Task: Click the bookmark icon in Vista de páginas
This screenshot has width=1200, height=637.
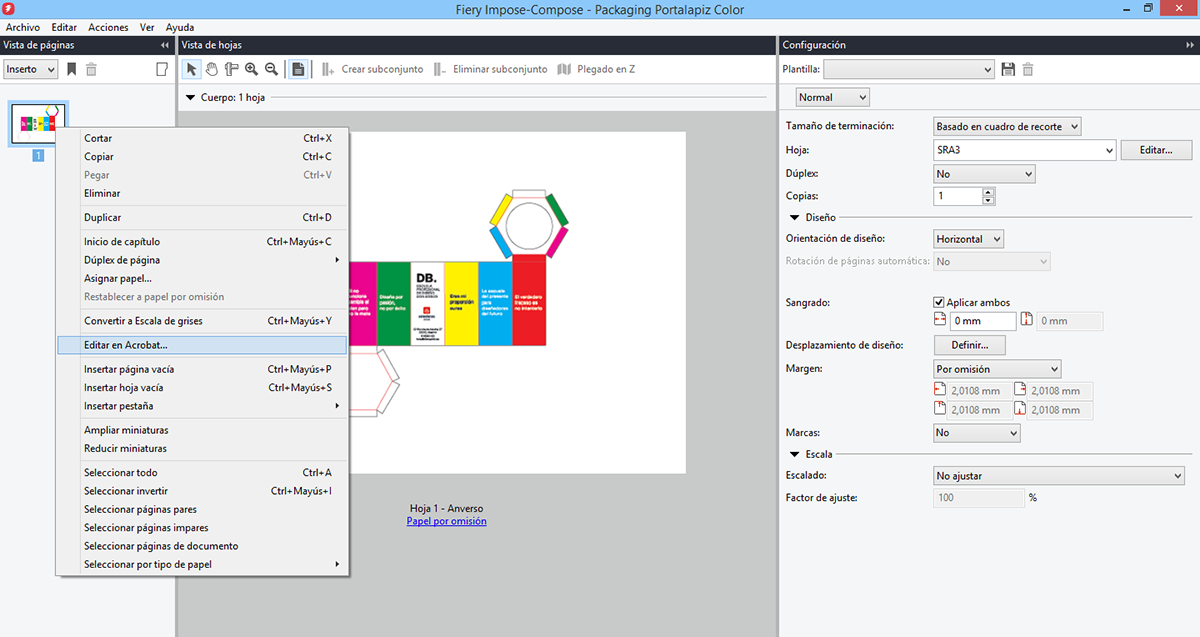Action: tap(71, 69)
